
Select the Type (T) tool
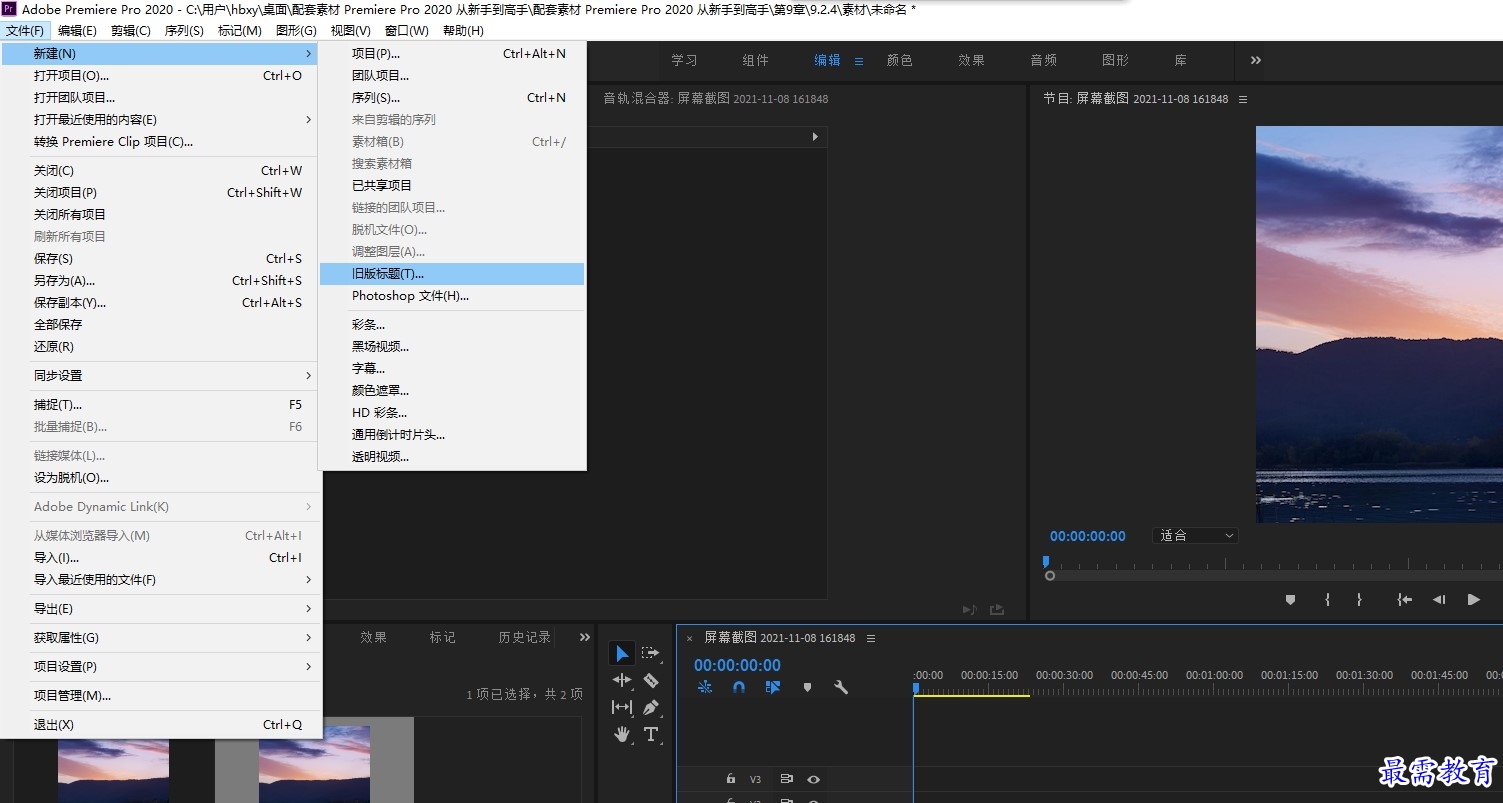pyautogui.click(x=651, y=734)
